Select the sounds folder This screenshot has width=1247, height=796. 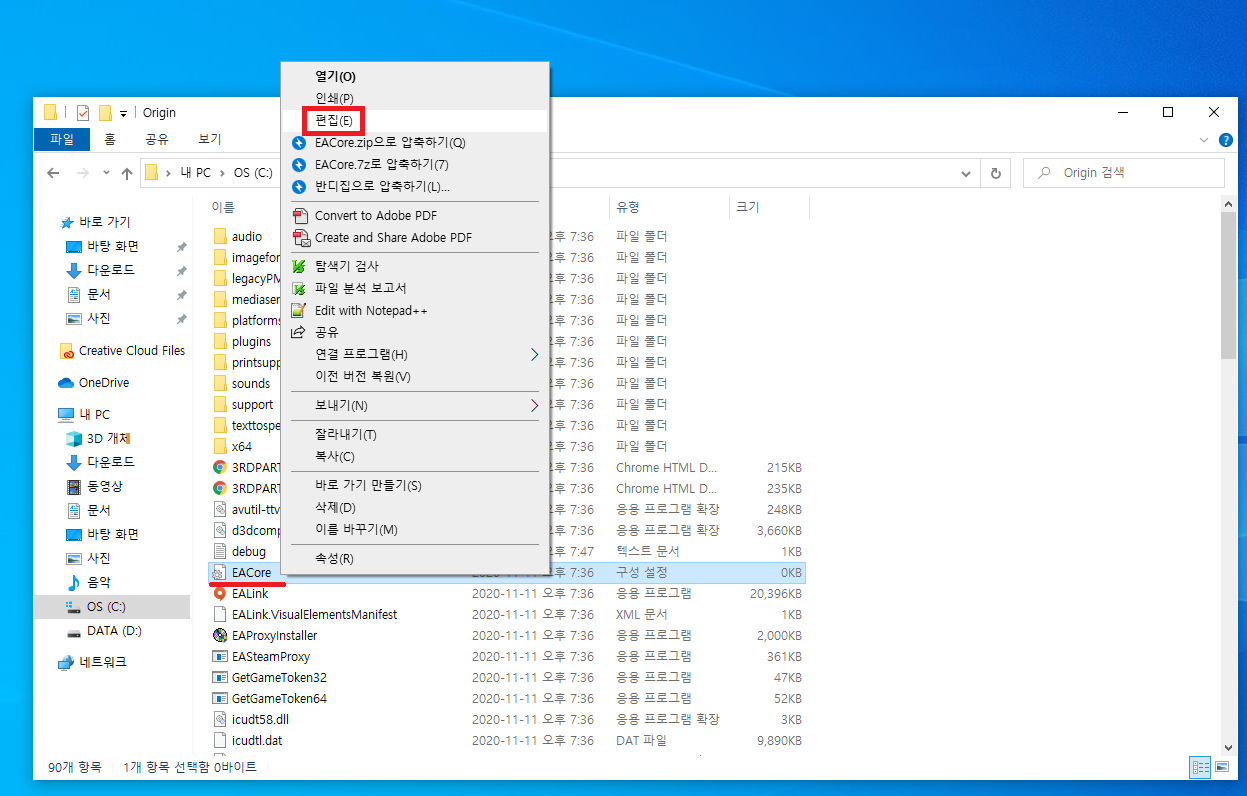pos(241,383)
